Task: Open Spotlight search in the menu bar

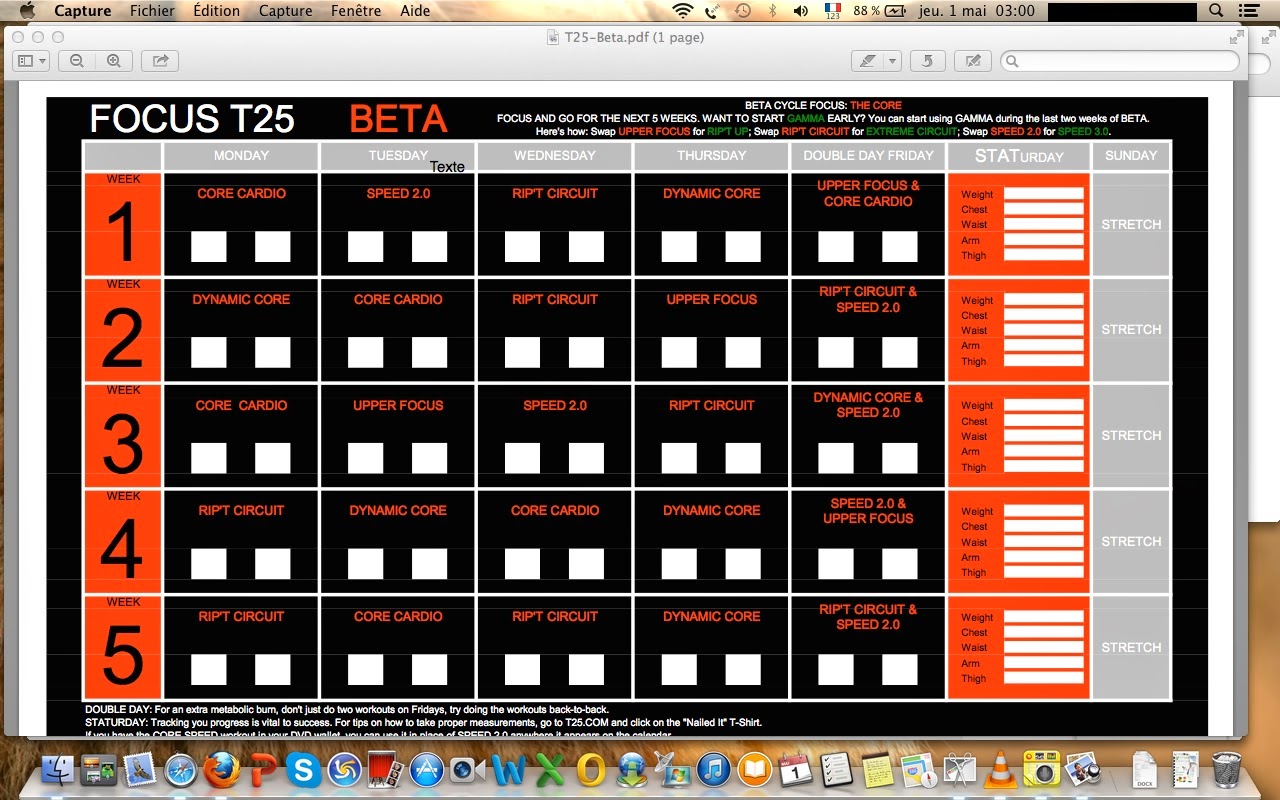Action: point(1216,11)
